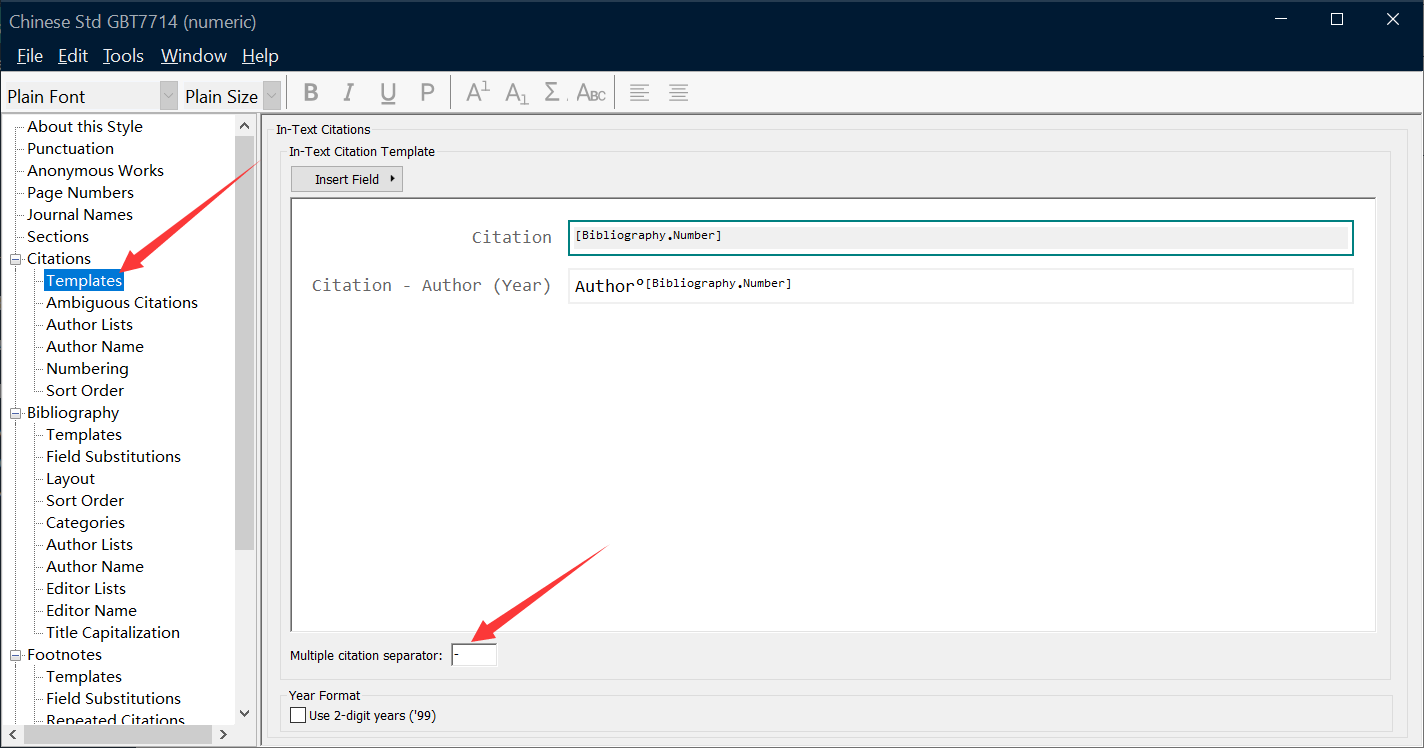Select Author Lists under Bibliography
The height and width of the screenshot is (748, 1424).
(x=89, y=545)
